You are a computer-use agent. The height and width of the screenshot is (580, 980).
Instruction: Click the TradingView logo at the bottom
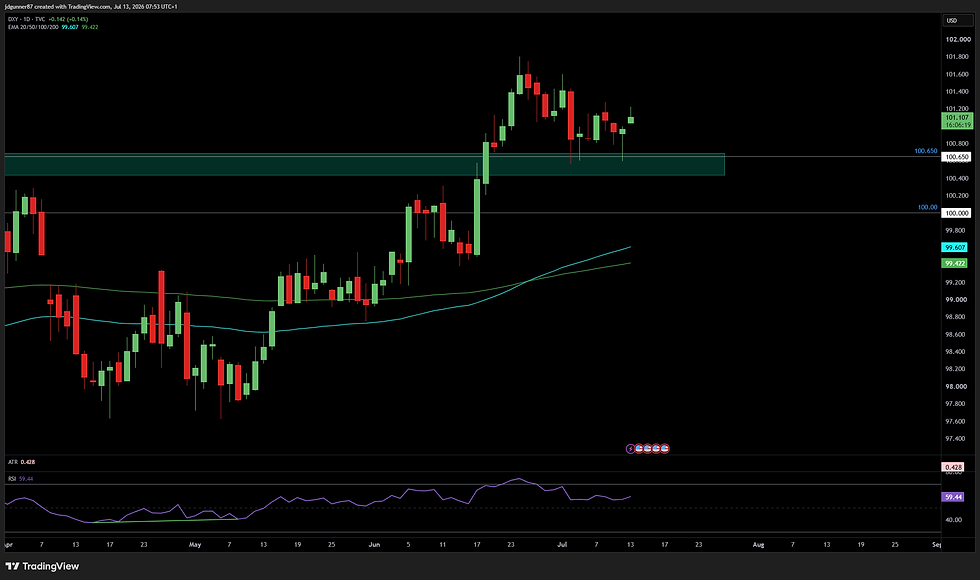tap(42, 566)
